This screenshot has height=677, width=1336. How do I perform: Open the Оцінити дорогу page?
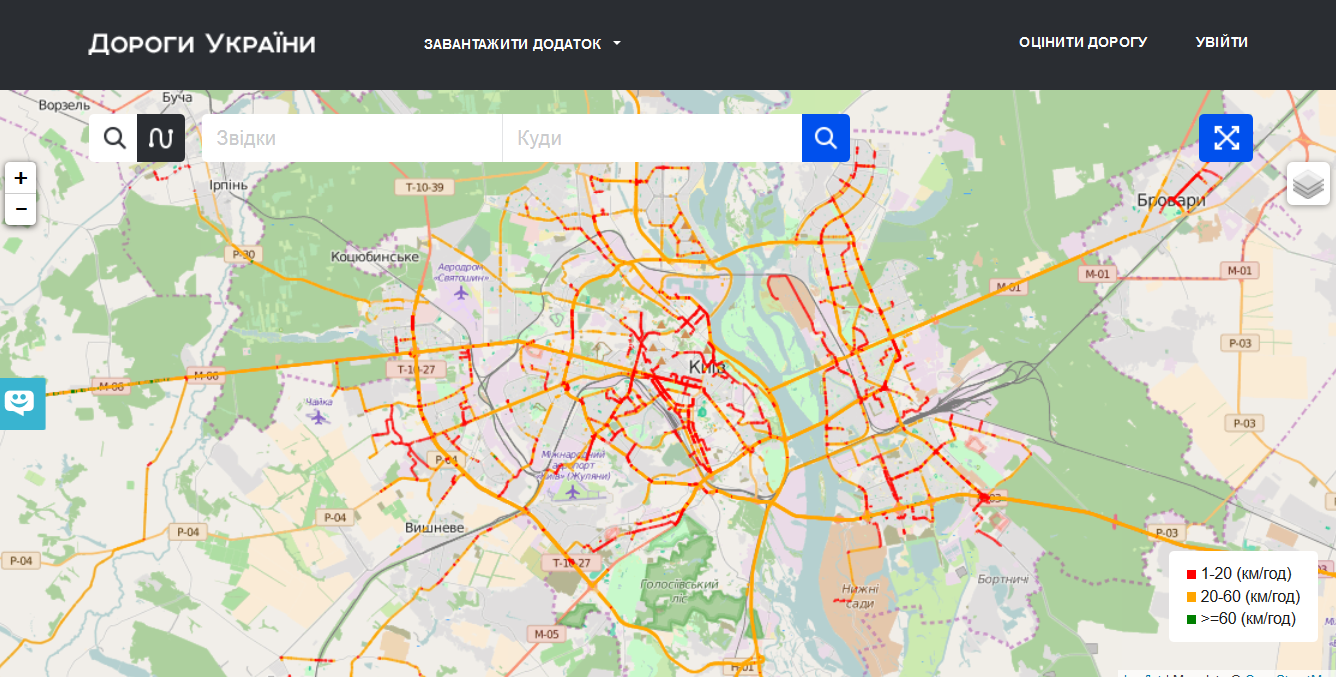click(1083, 42)
